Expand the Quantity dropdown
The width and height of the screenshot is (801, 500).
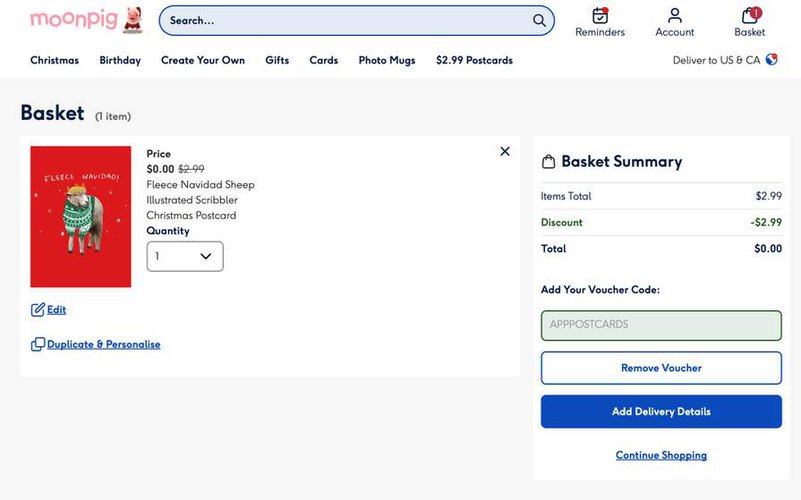185,256
